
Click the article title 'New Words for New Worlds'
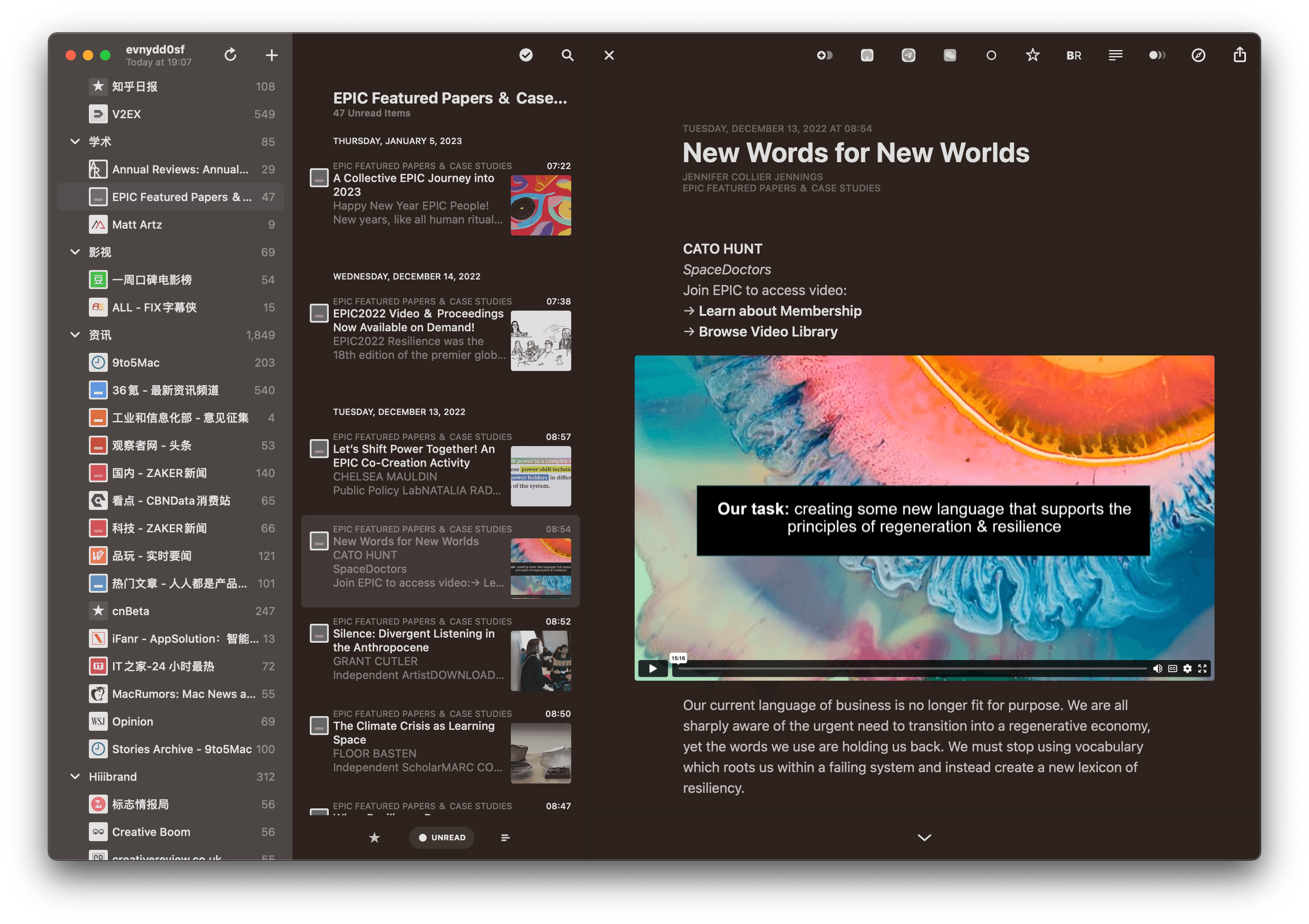856,153
